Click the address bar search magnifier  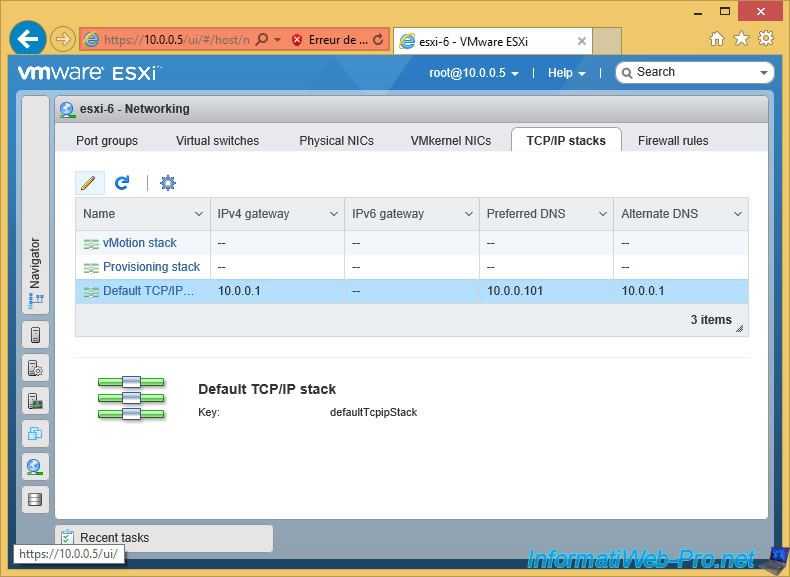(x=262, y=39)
